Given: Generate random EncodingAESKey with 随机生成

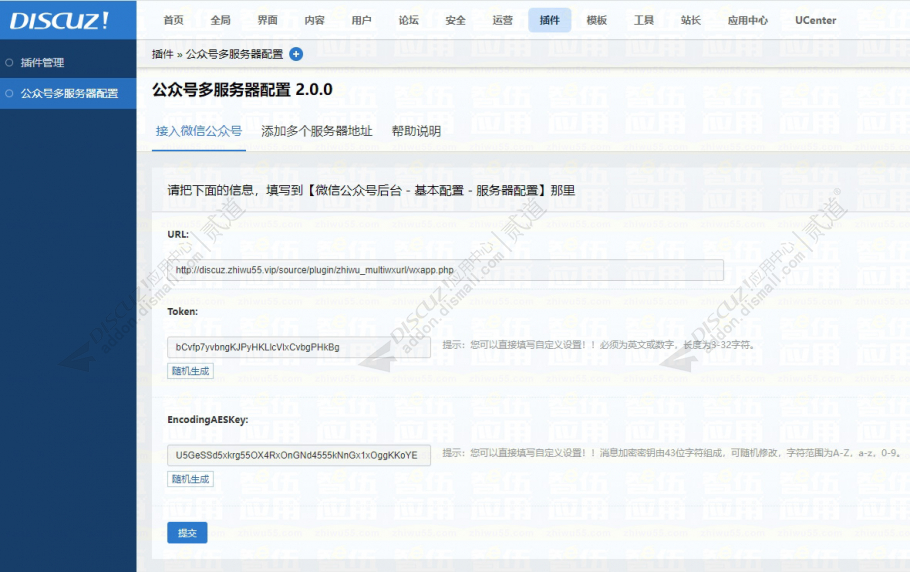Looking at the screenshot, I should pos(190,479).
